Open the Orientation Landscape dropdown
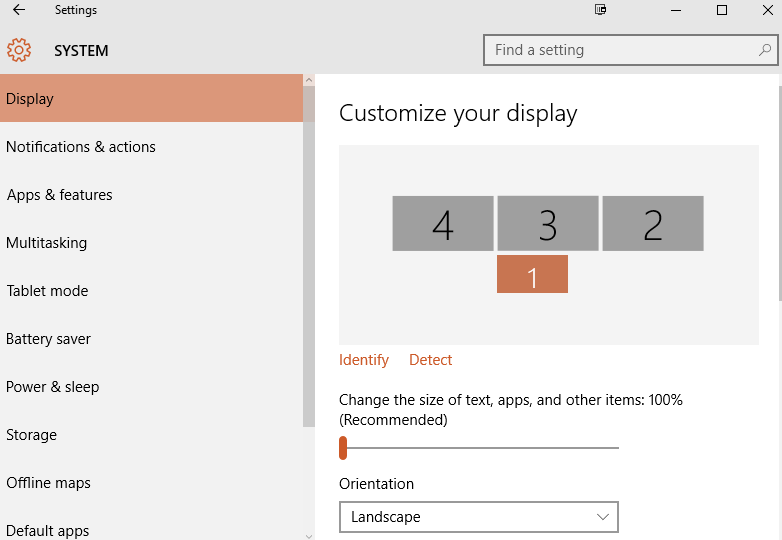Image resolution: width=782 pixels, height=540 pixels. pyautogui.click(x=479, y=517)
